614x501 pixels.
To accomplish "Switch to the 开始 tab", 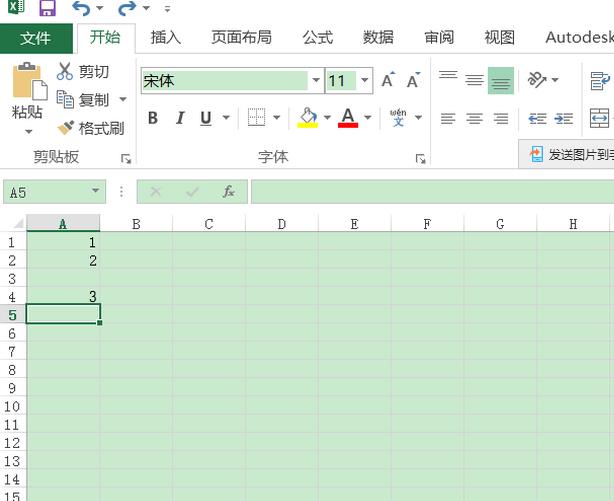I will click(105, 38).
